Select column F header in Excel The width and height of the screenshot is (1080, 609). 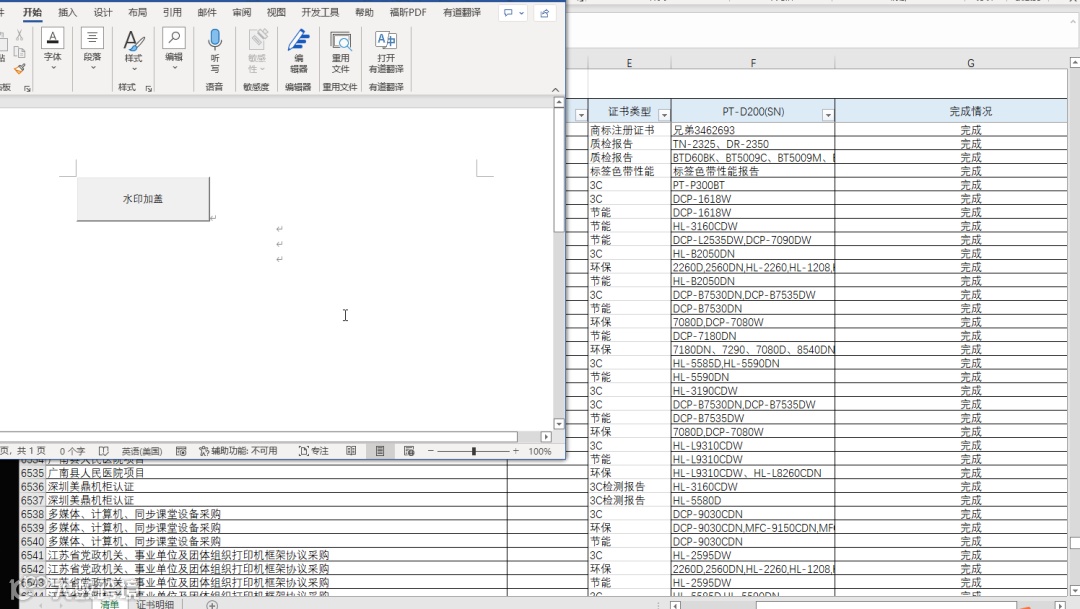(x=753, y=63)
